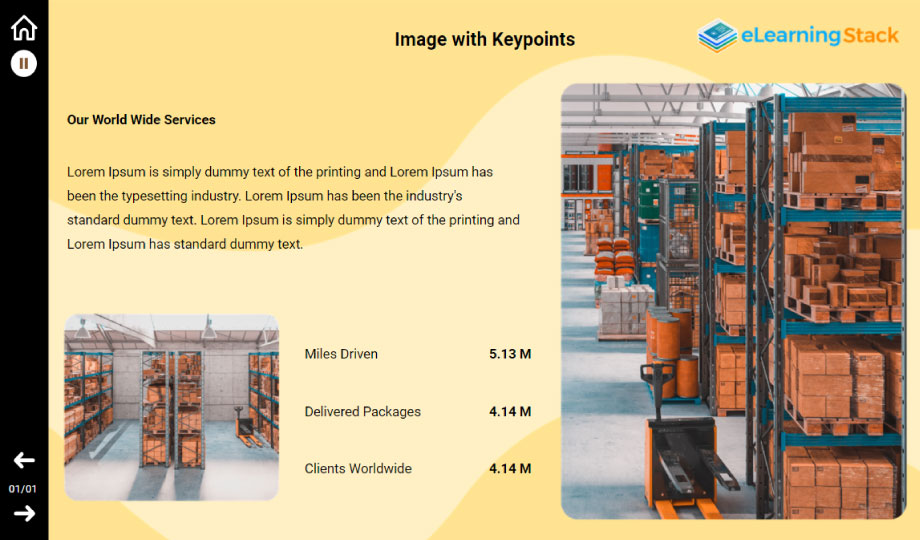Click the pallet jack in the small thumbnail
Screen dimensions: 920x540
pos(243,426)
